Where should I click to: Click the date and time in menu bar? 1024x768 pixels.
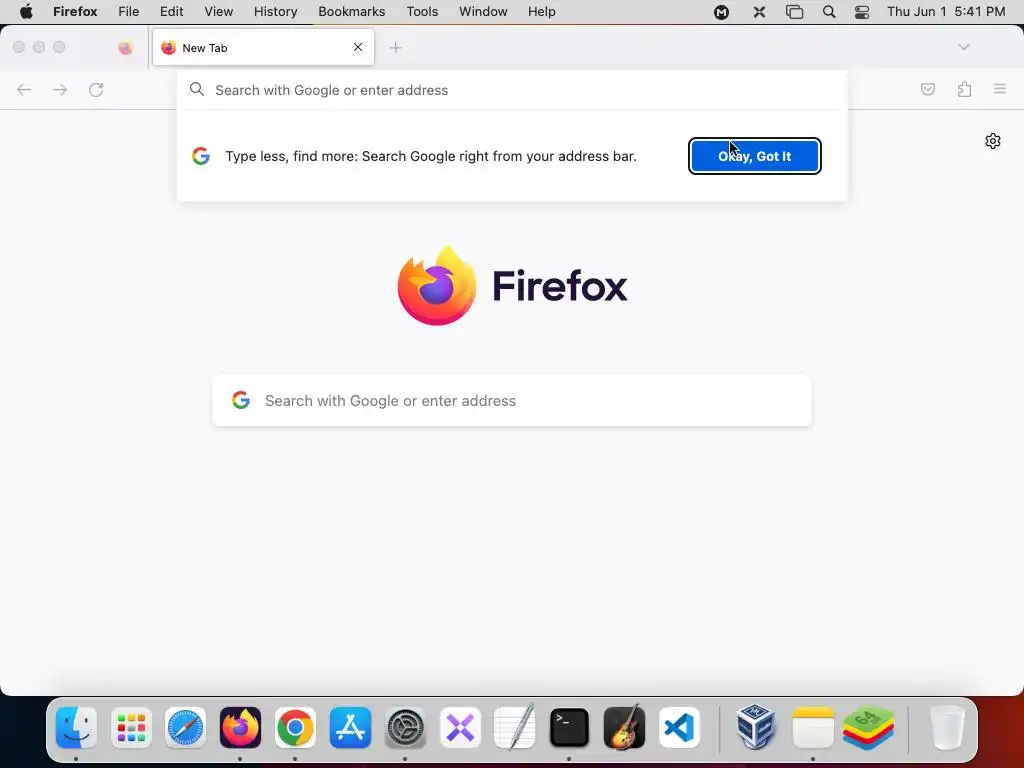tap(946, 12)
